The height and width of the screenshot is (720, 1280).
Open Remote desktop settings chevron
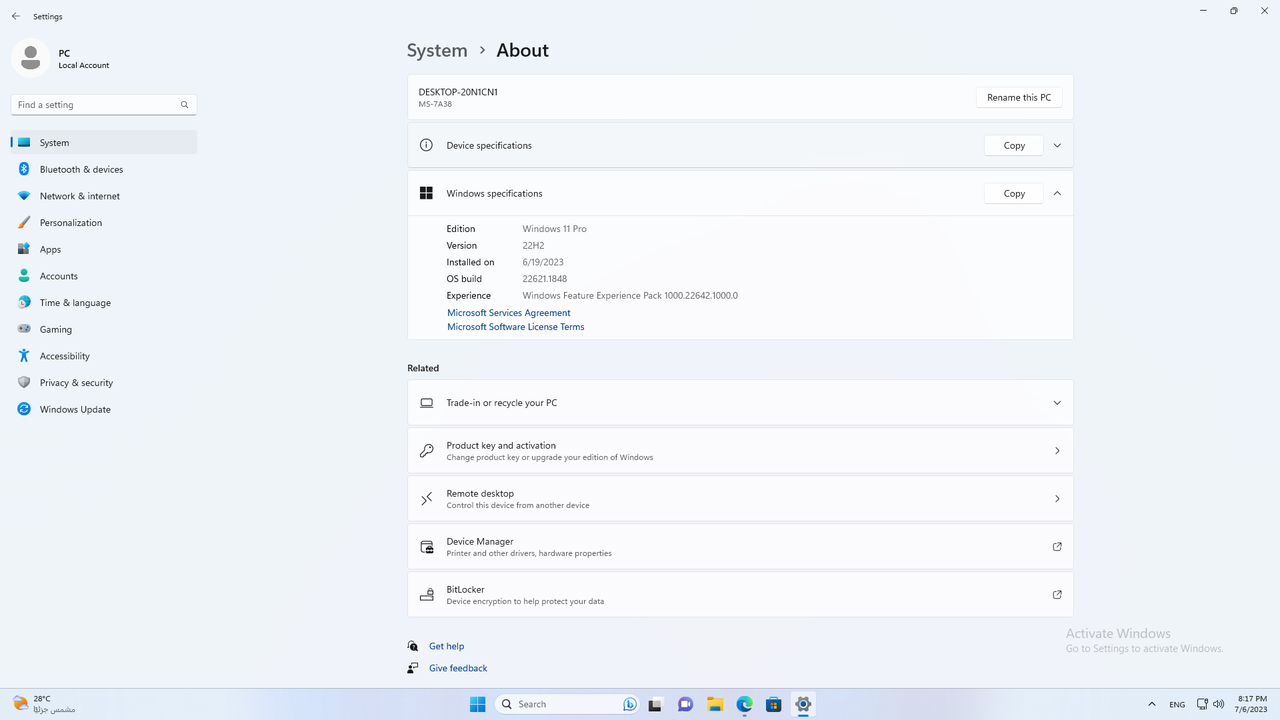click(1057, 499)
